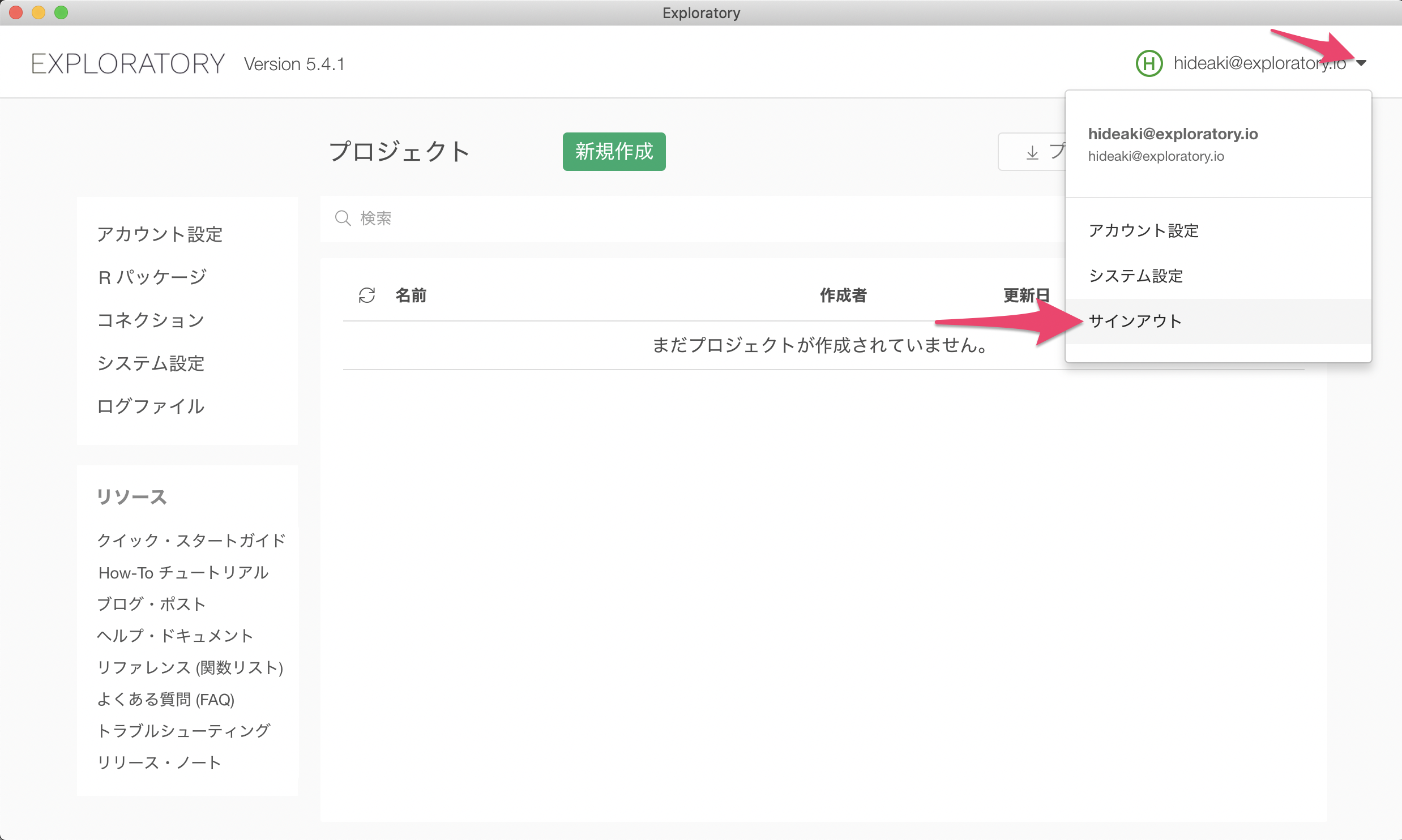
Task: Click bold hideaki@exploratory.io in the dropdown
Action: coord(1173,134)
